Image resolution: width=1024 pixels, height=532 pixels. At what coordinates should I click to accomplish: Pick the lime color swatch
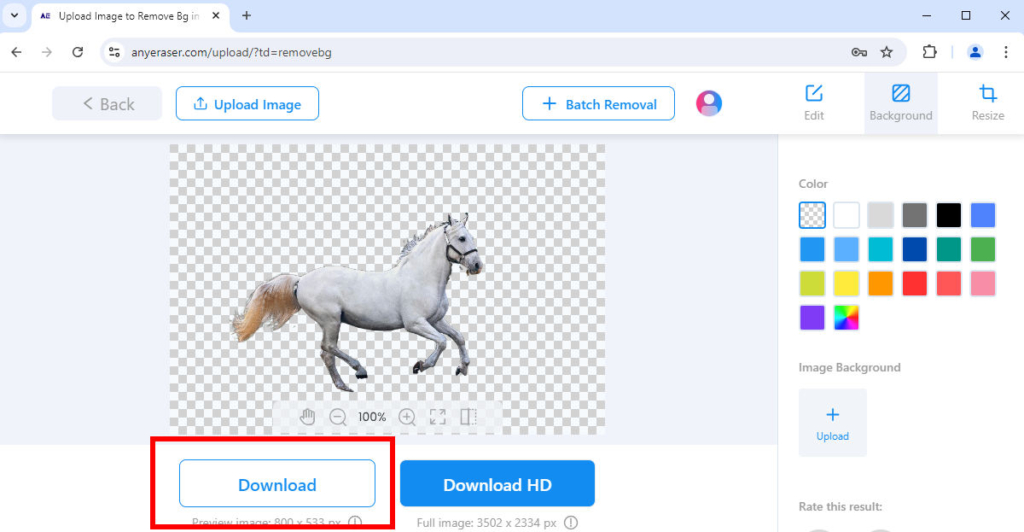point(812,283)
